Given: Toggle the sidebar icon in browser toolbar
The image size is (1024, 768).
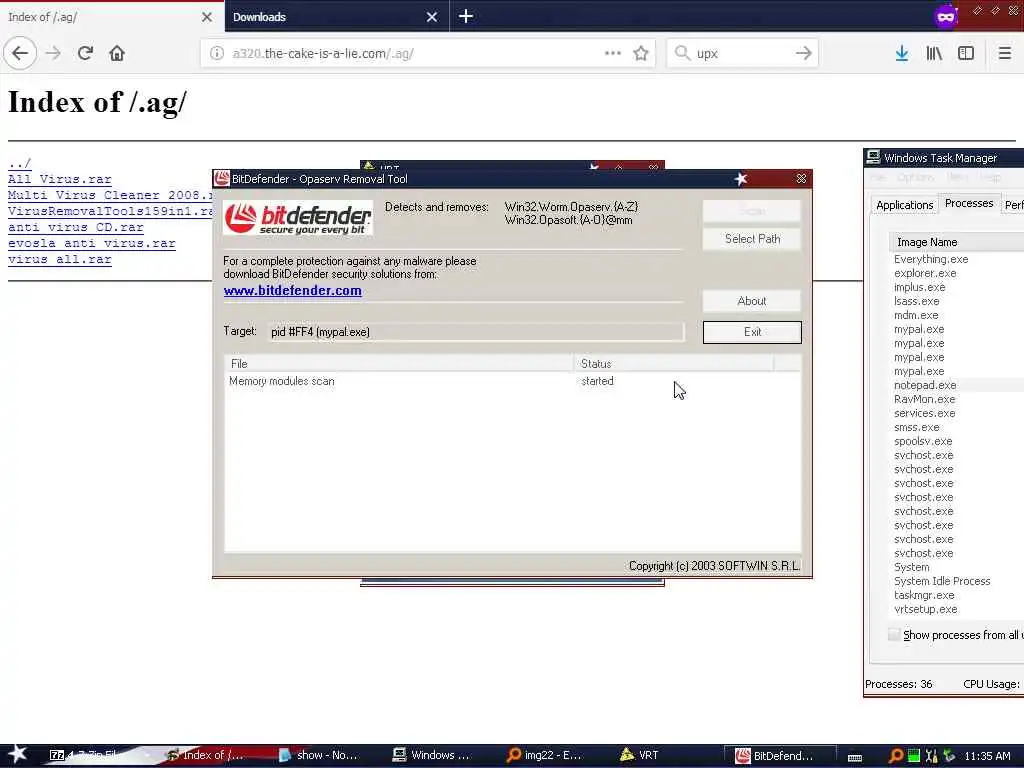Looking at the screenshot, I should pyautogui.click(x=966, y=53).
